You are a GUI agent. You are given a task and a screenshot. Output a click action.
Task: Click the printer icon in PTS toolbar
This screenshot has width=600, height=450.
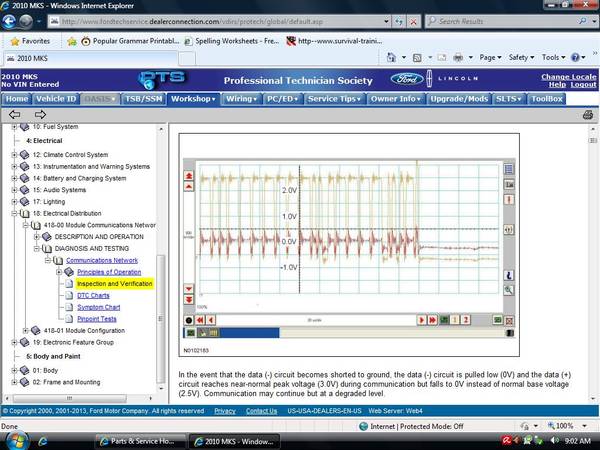point(588,115)
